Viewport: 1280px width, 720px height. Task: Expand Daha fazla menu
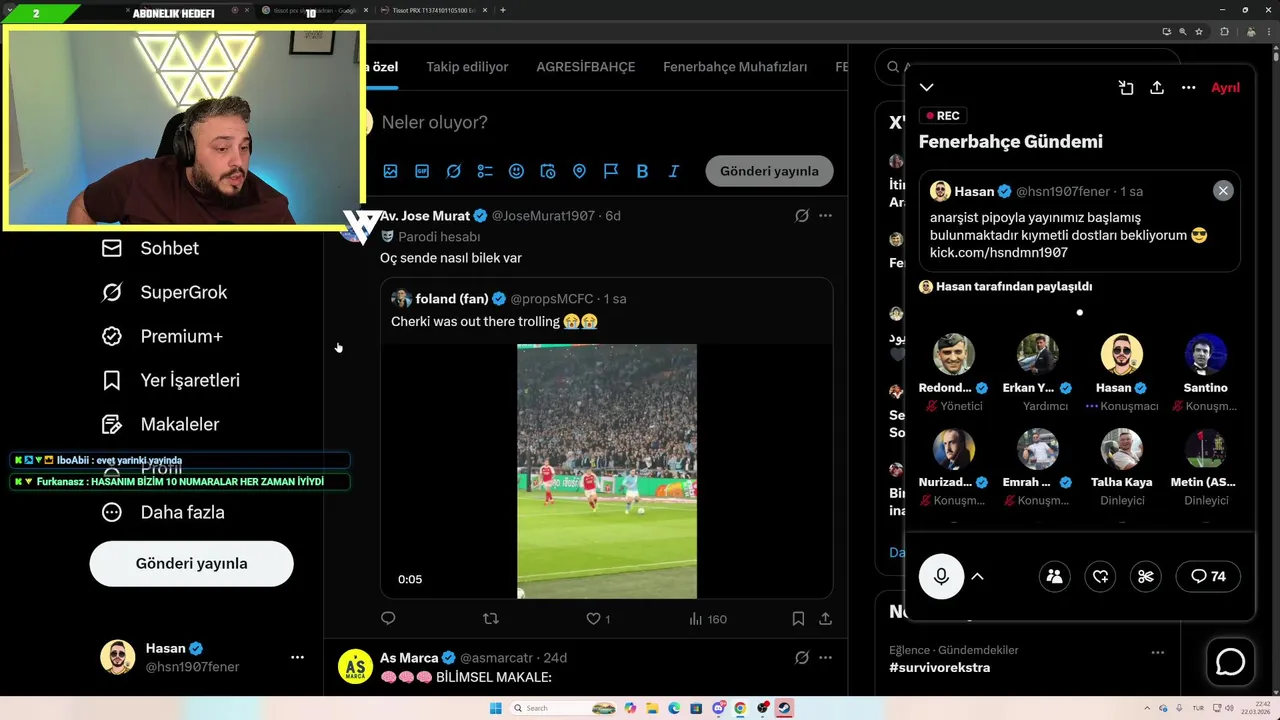[x=163, y=512]
